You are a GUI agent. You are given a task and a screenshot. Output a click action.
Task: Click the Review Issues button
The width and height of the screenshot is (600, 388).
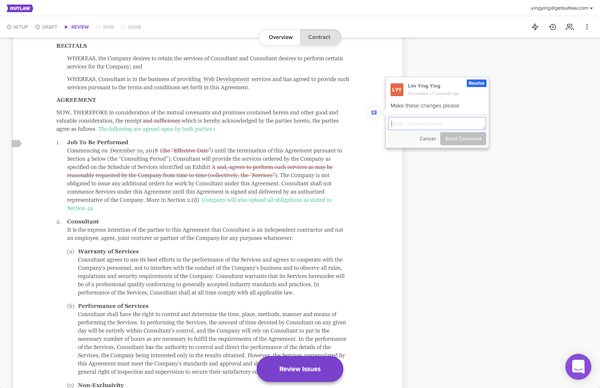pyautogui.click(x=300, y=369)
